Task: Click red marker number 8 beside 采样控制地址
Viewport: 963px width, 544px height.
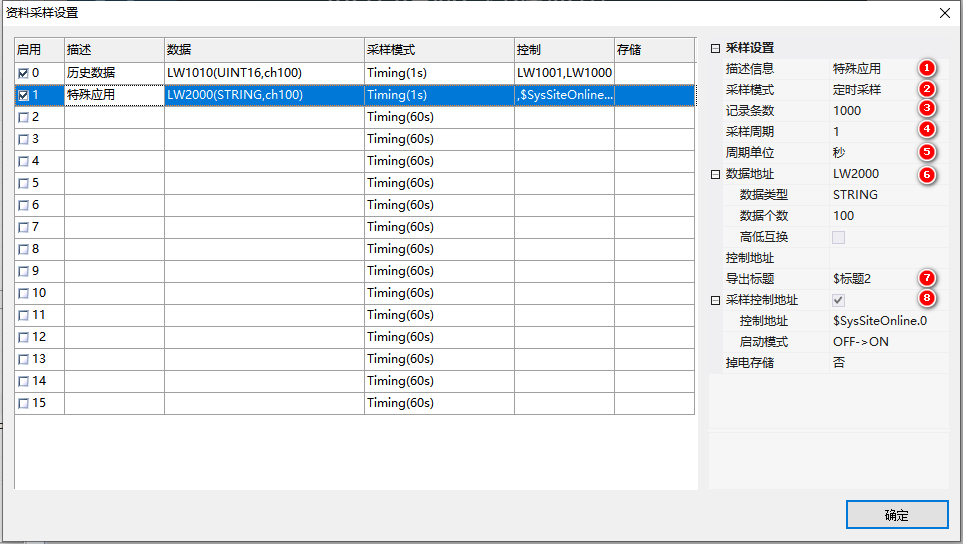Action: (927, 297)
